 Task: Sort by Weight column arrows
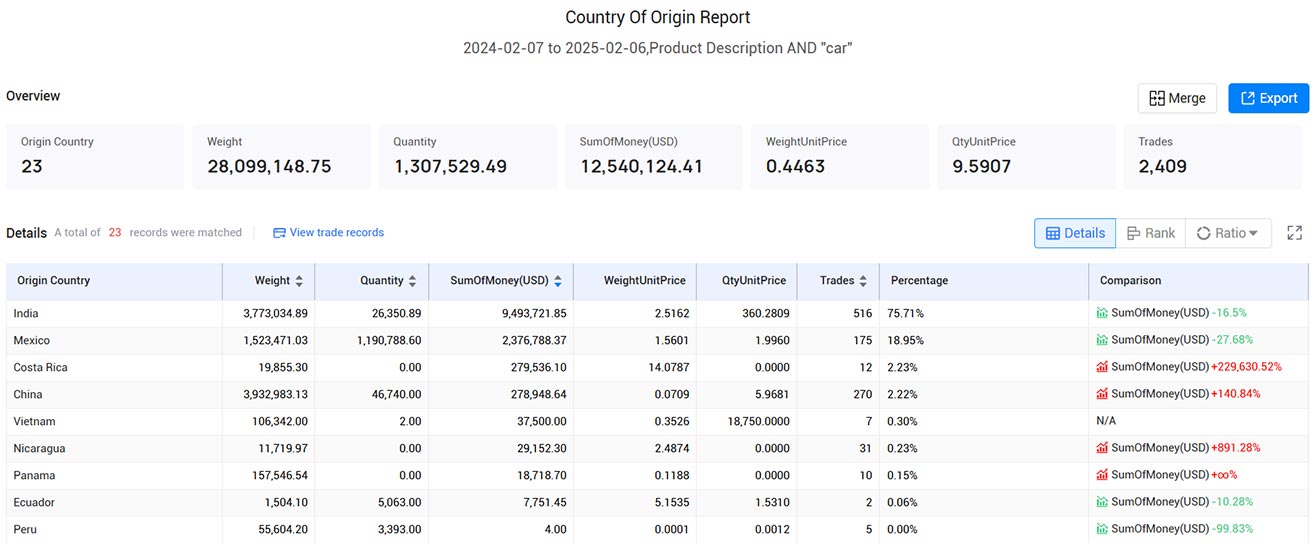pos(299,281)
